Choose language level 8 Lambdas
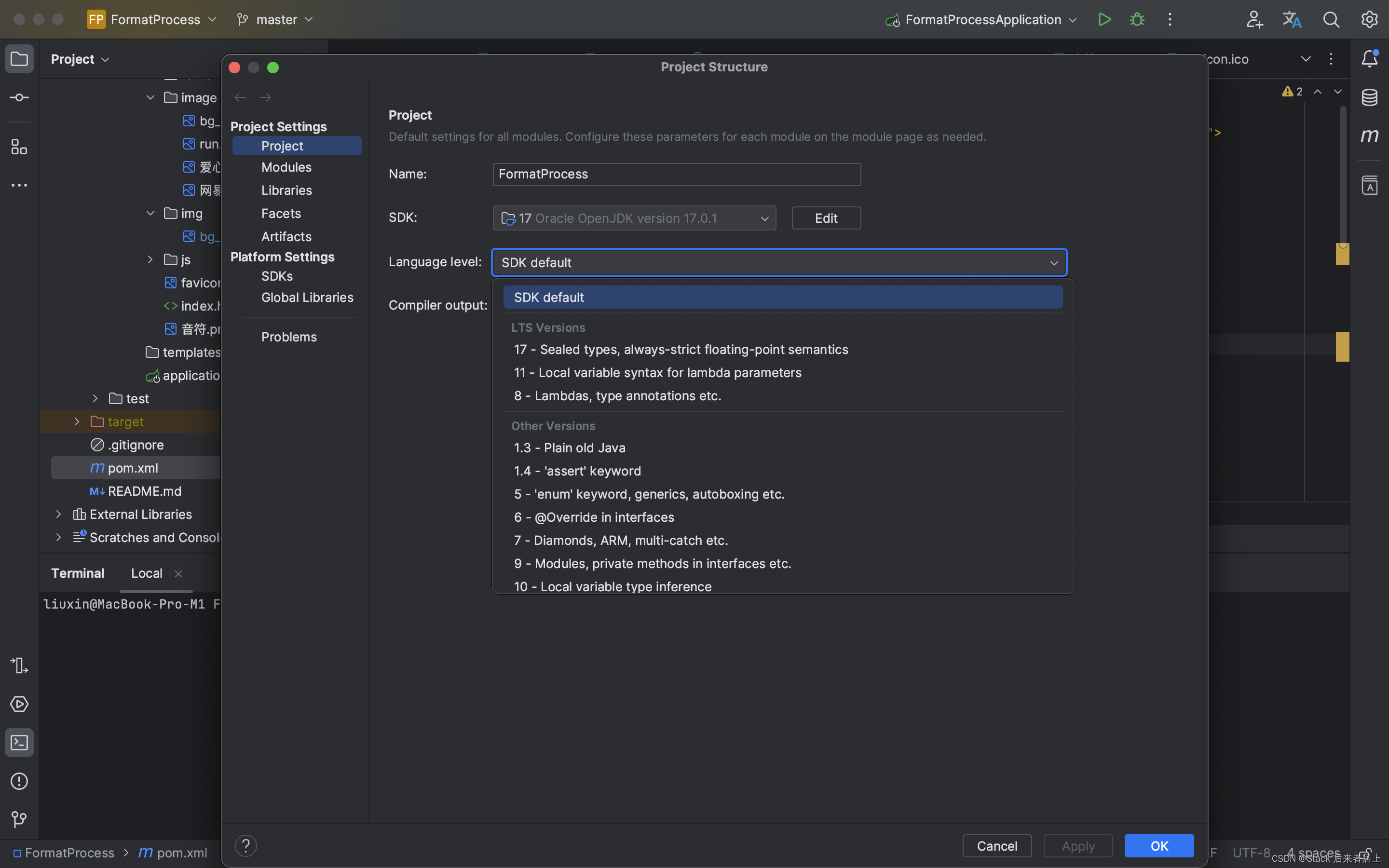This screenshot has width=1389, height=868. 783,395
